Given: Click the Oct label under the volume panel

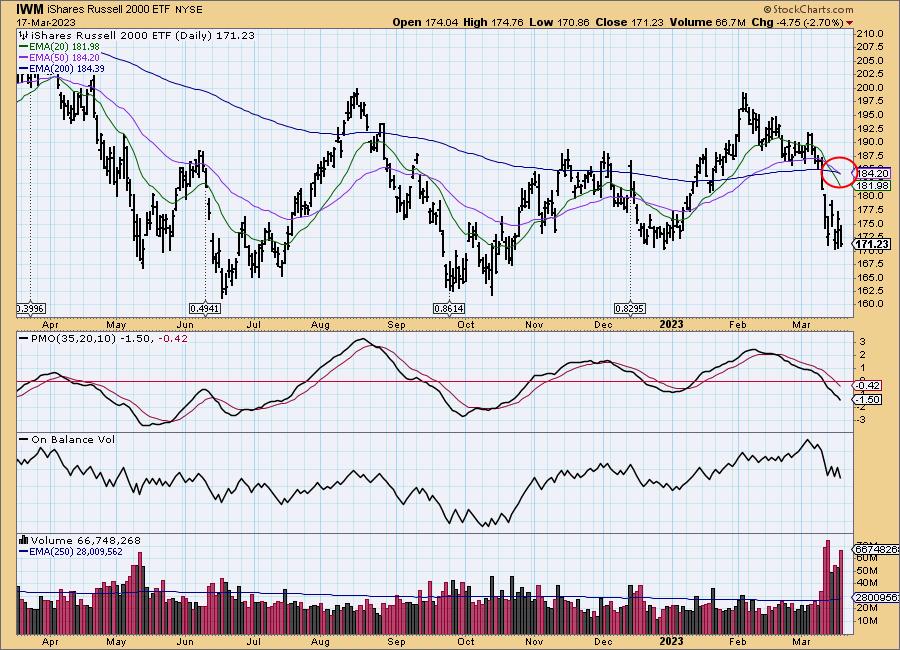Looking at the screenshot, I should [x=465, y=641].
